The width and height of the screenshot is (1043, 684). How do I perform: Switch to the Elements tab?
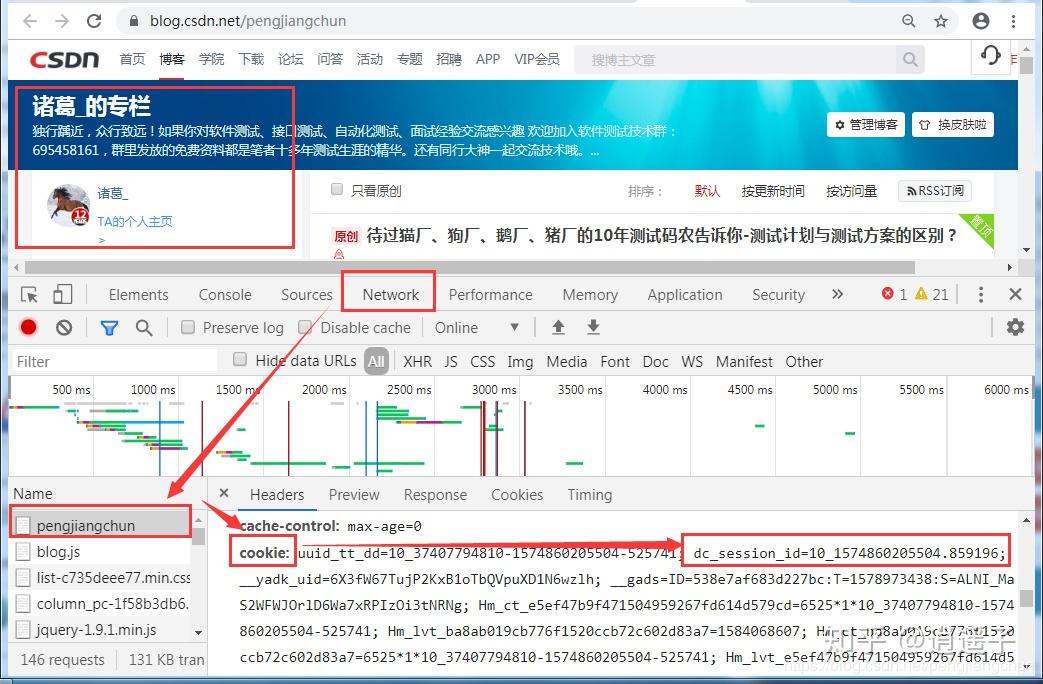[138, 295]
